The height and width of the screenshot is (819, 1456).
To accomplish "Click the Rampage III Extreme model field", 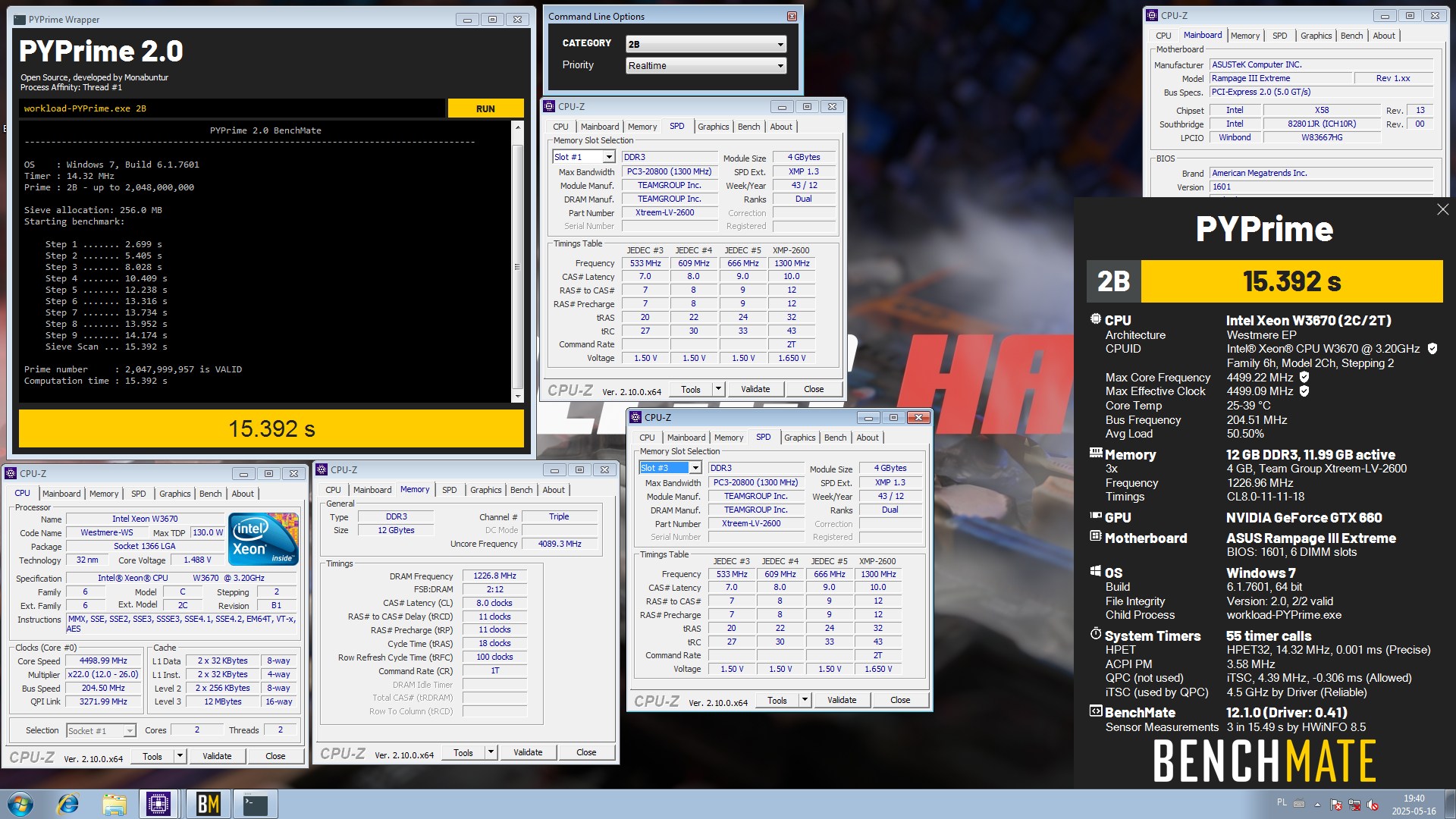I will [1281, 78].
